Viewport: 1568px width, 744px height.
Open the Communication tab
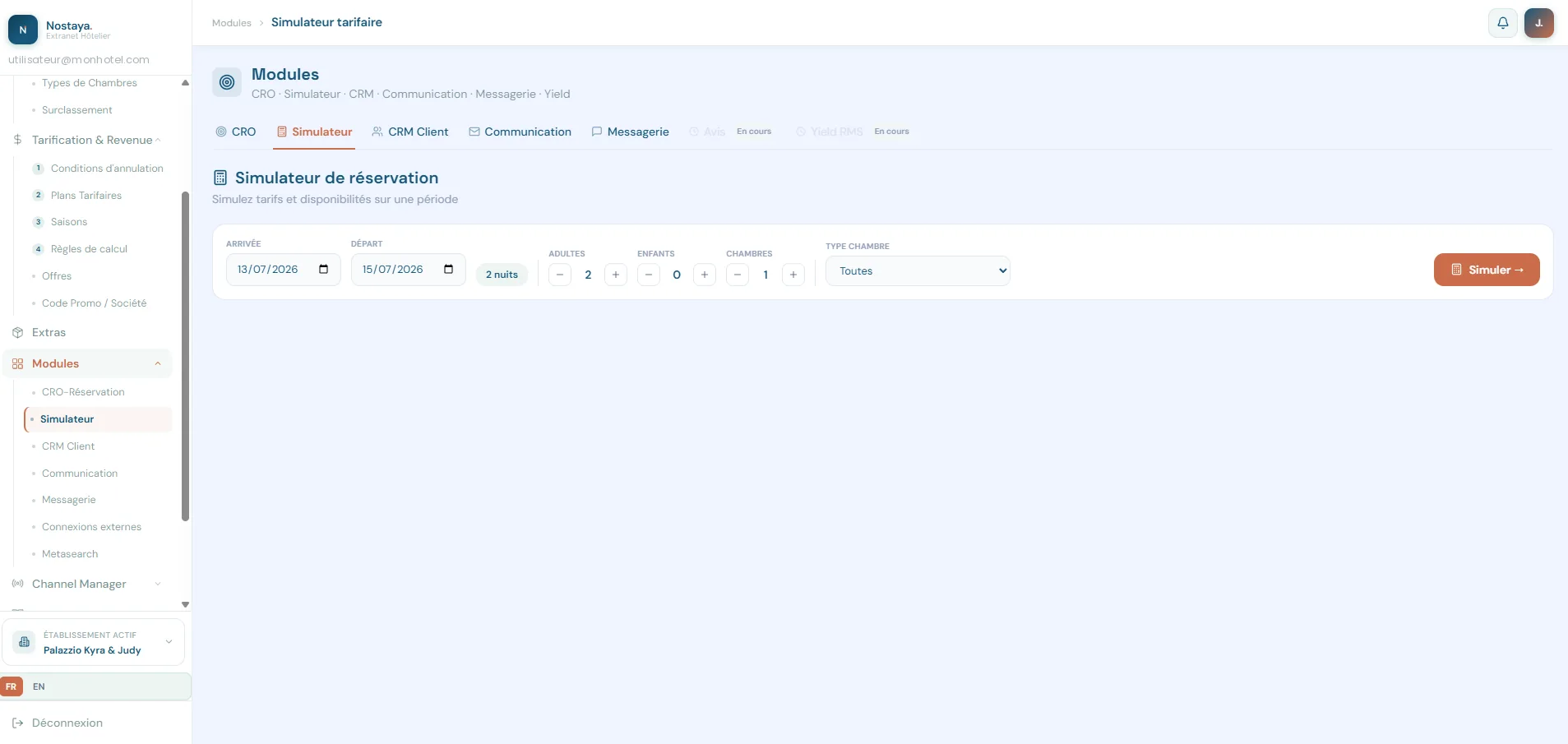tap(520, 132)
